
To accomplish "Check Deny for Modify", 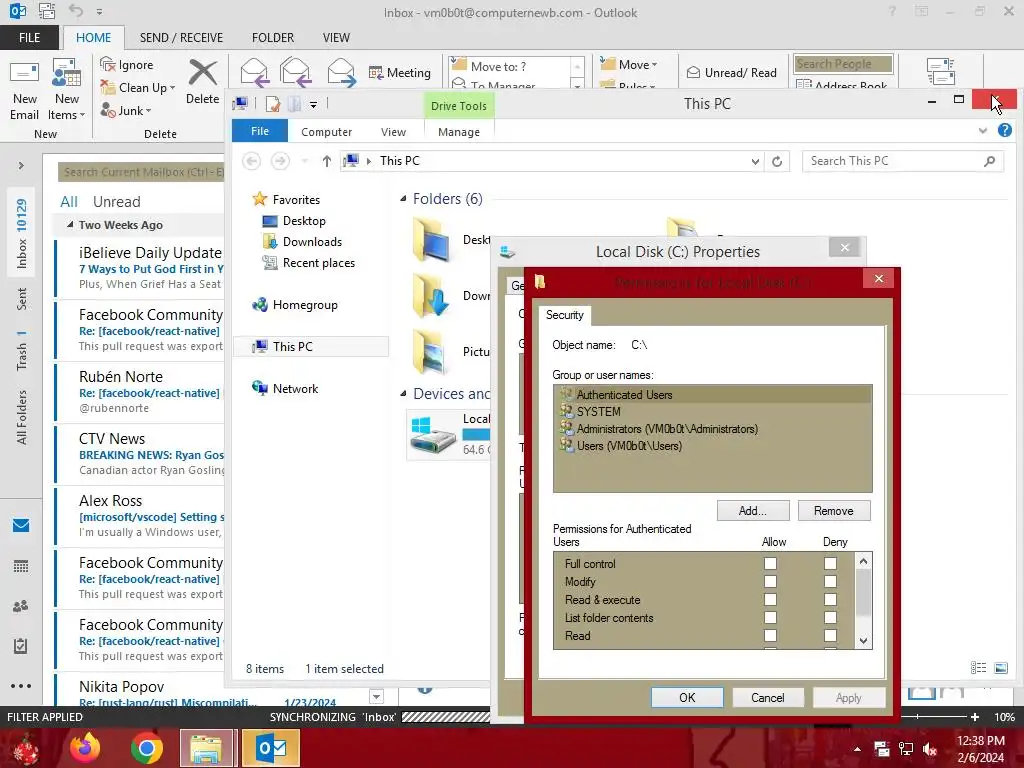I will coord(830,581).
